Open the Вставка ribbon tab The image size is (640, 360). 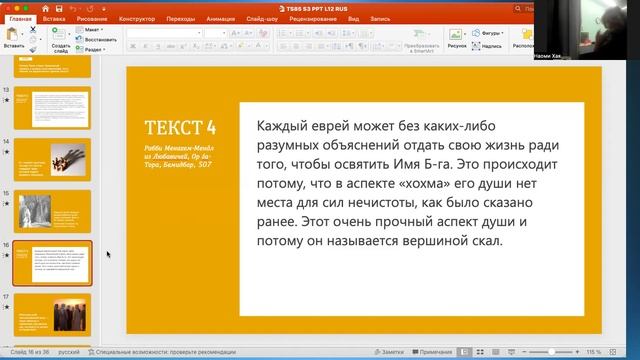54,19
